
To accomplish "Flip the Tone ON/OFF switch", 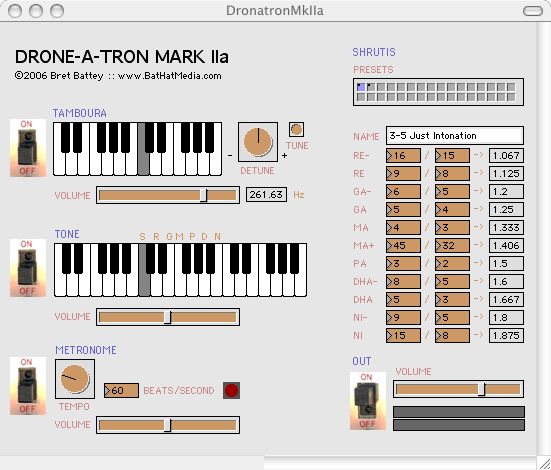I will tap(28, 268).
